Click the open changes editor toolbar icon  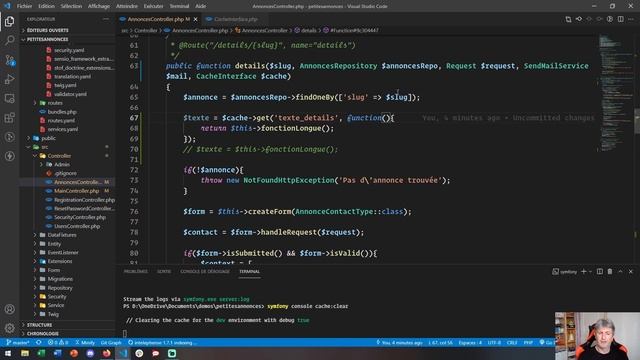(x=568, y=19)
